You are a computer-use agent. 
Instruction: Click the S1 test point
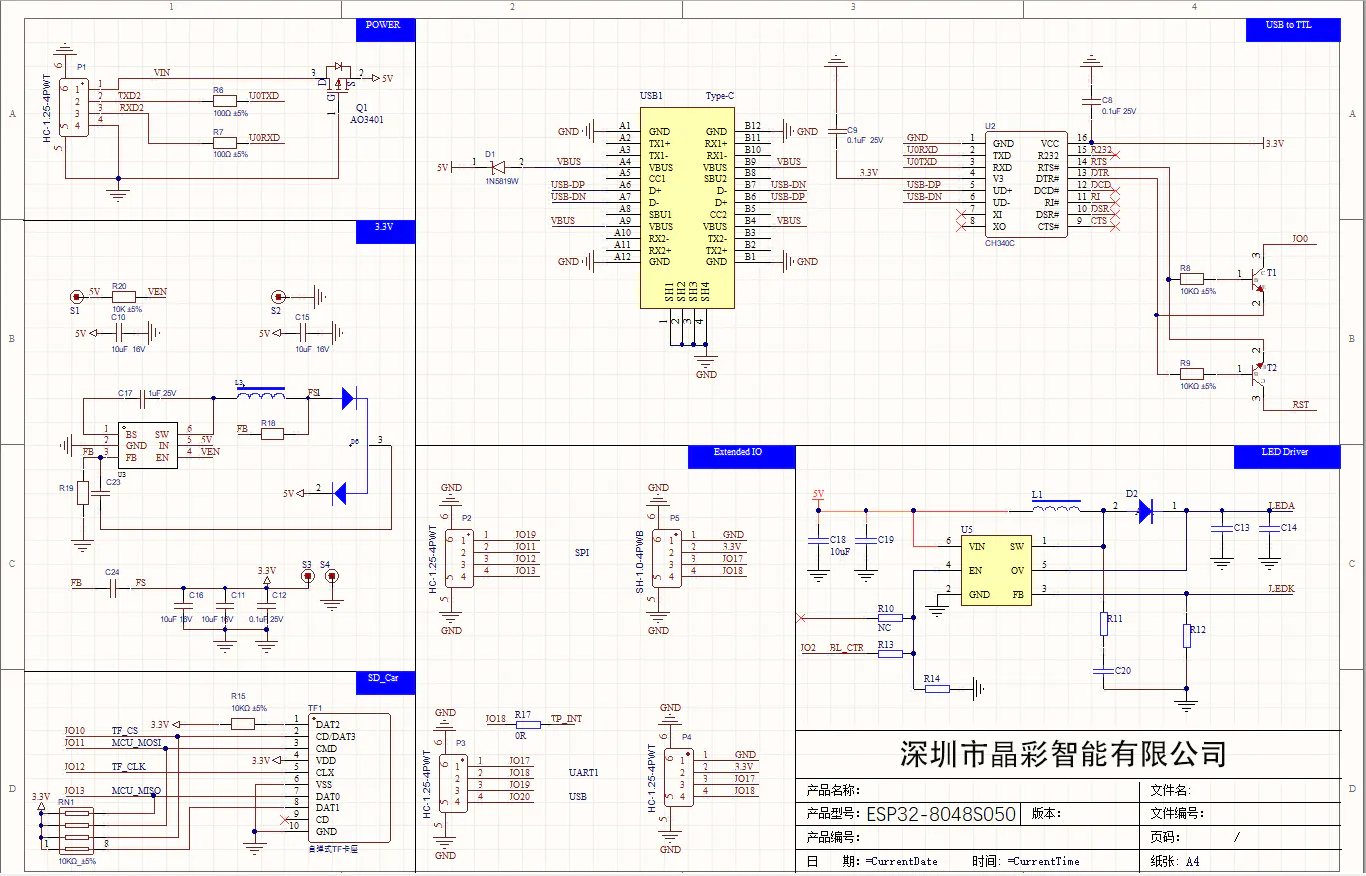[x=75, y=297]
